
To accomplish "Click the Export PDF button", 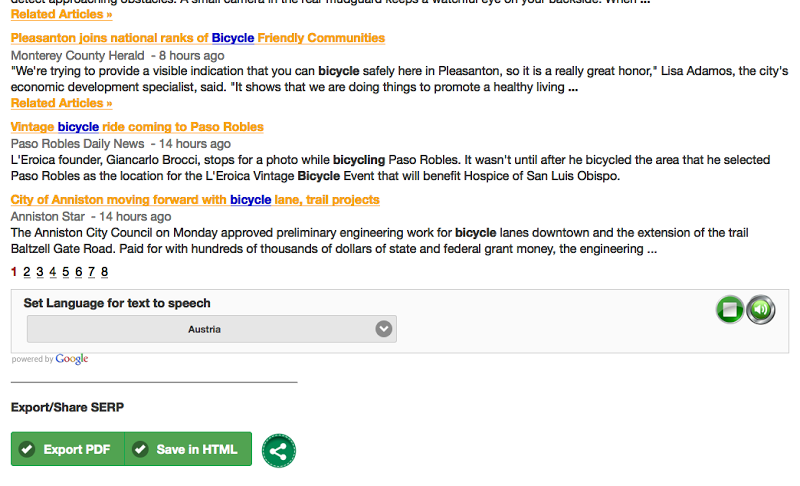I will point(67,450).
